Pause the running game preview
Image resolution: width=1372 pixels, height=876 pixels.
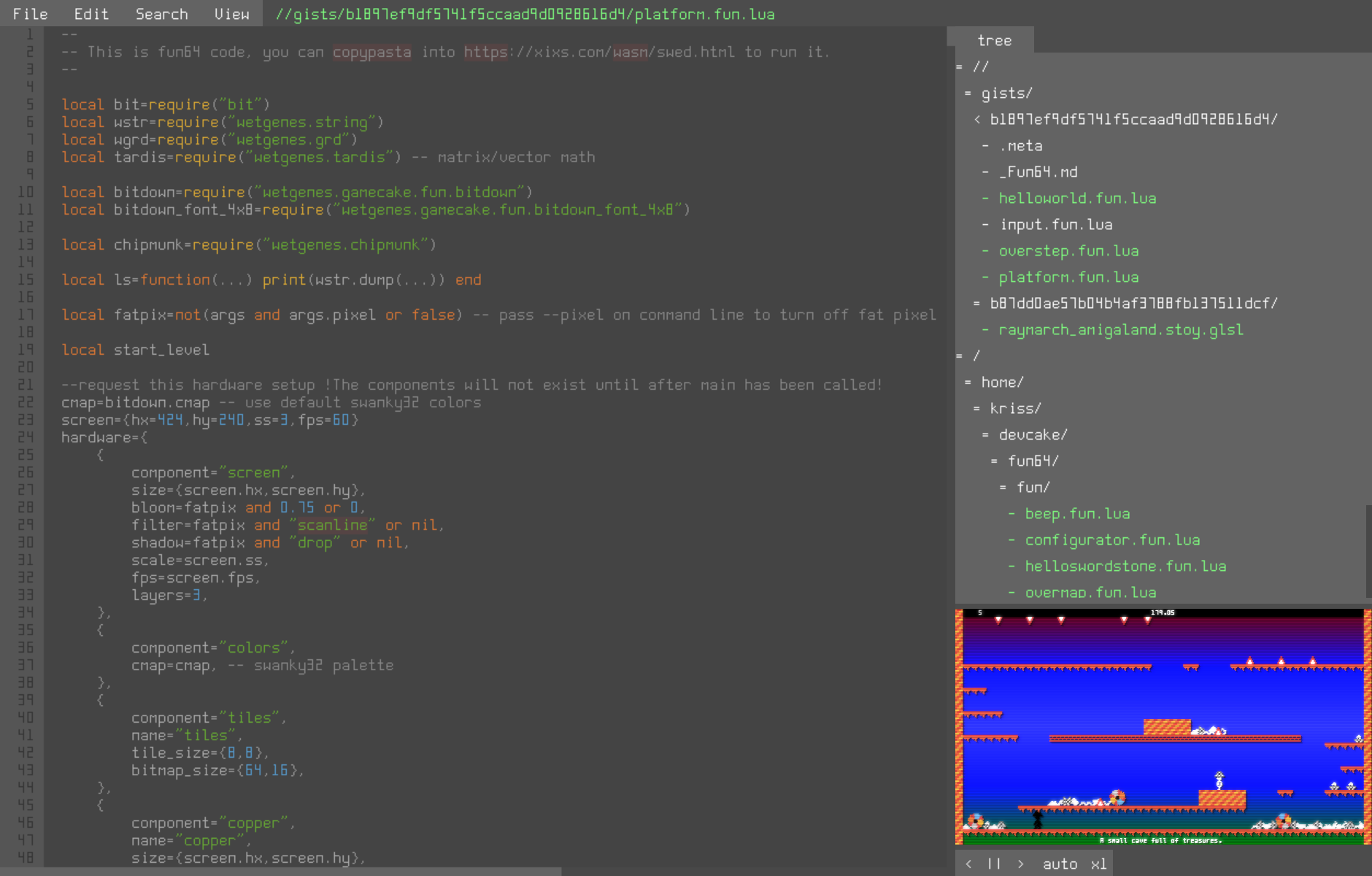[994, 864]
